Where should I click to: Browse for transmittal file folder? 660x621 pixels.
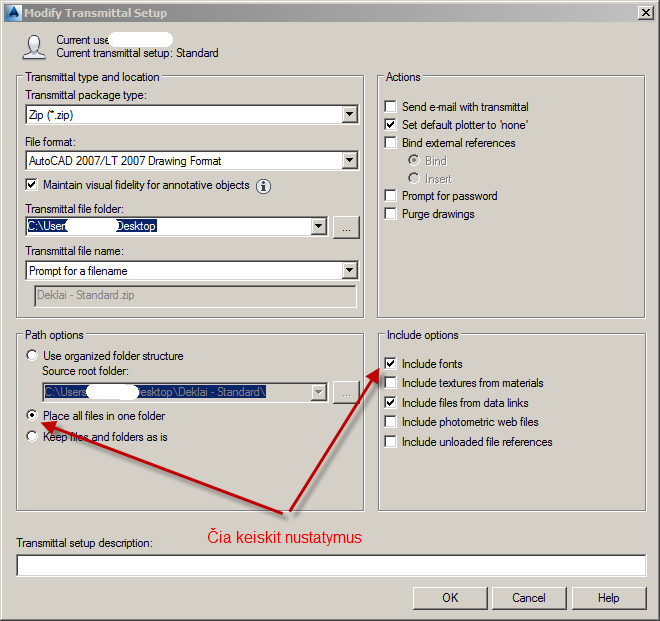click(x=346, y=227)
